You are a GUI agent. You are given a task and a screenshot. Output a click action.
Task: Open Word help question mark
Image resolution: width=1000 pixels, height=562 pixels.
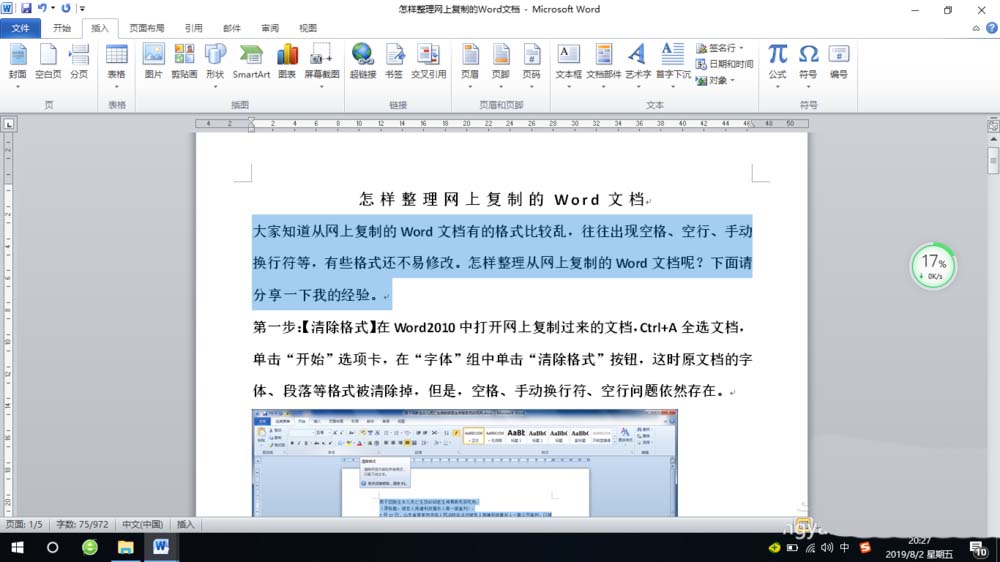(992, 28)
